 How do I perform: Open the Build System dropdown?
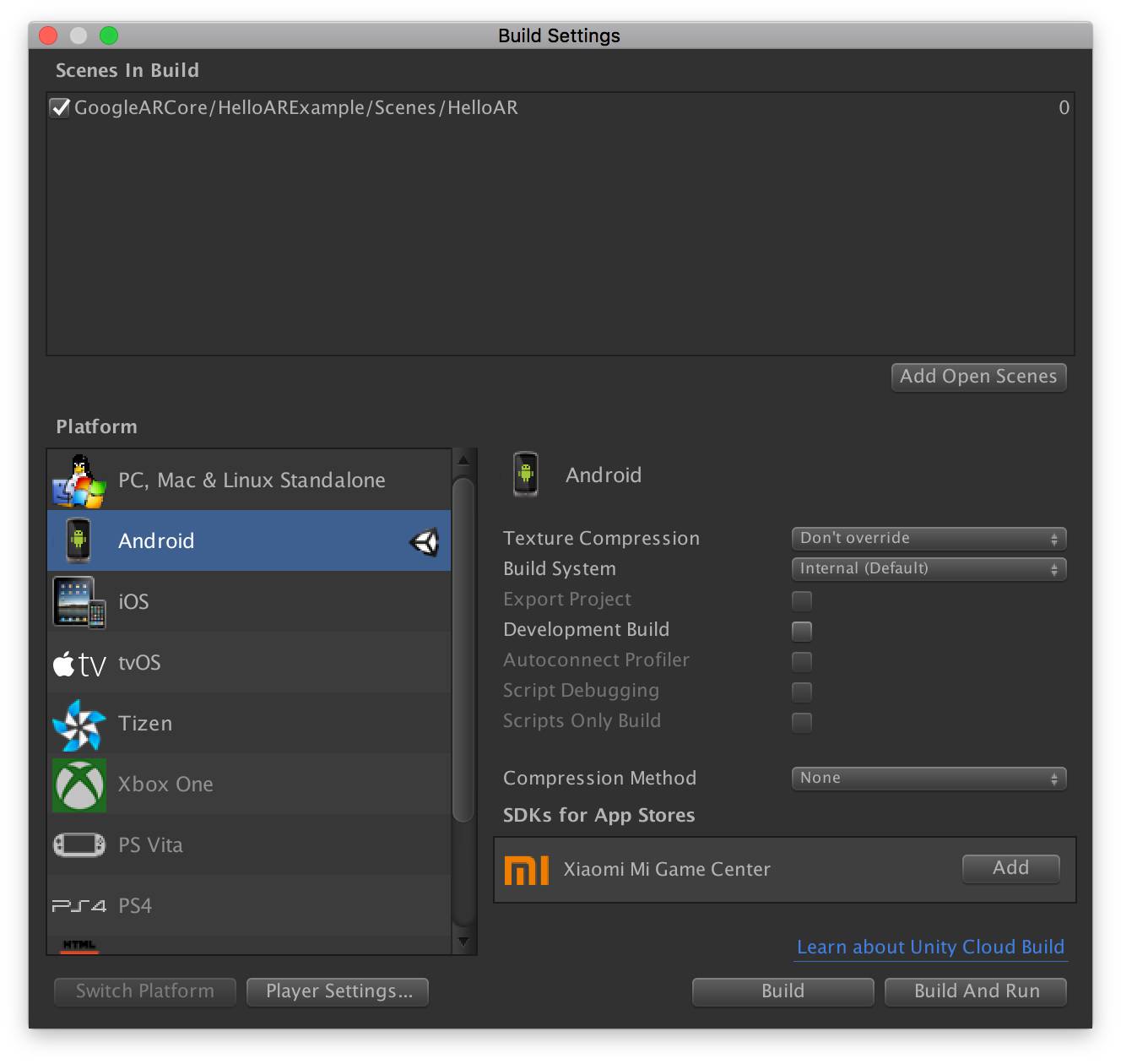click(929, 569)
